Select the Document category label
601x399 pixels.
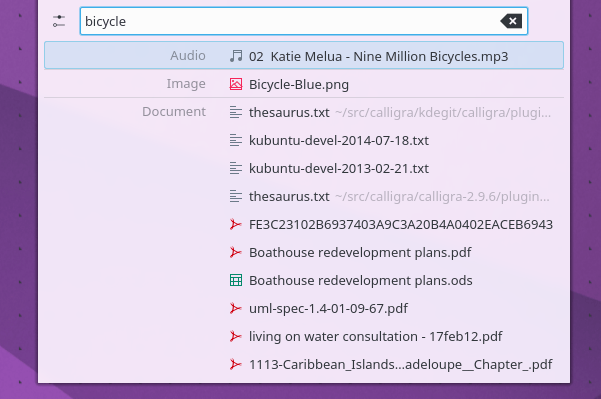174,112
